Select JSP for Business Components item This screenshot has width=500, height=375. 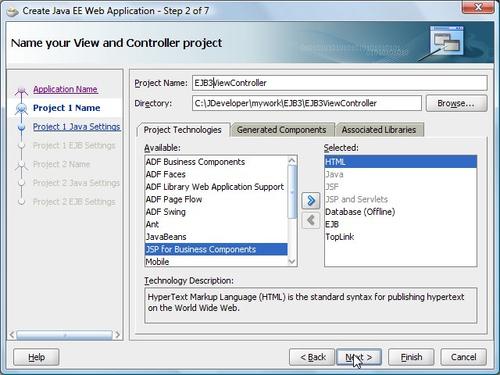click(x=216, y=249)
